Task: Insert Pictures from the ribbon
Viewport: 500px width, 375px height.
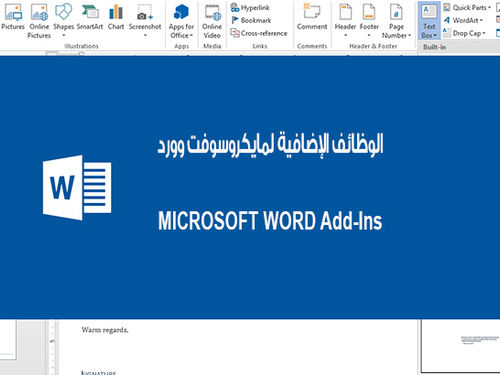Action: [x=13, y=17]
